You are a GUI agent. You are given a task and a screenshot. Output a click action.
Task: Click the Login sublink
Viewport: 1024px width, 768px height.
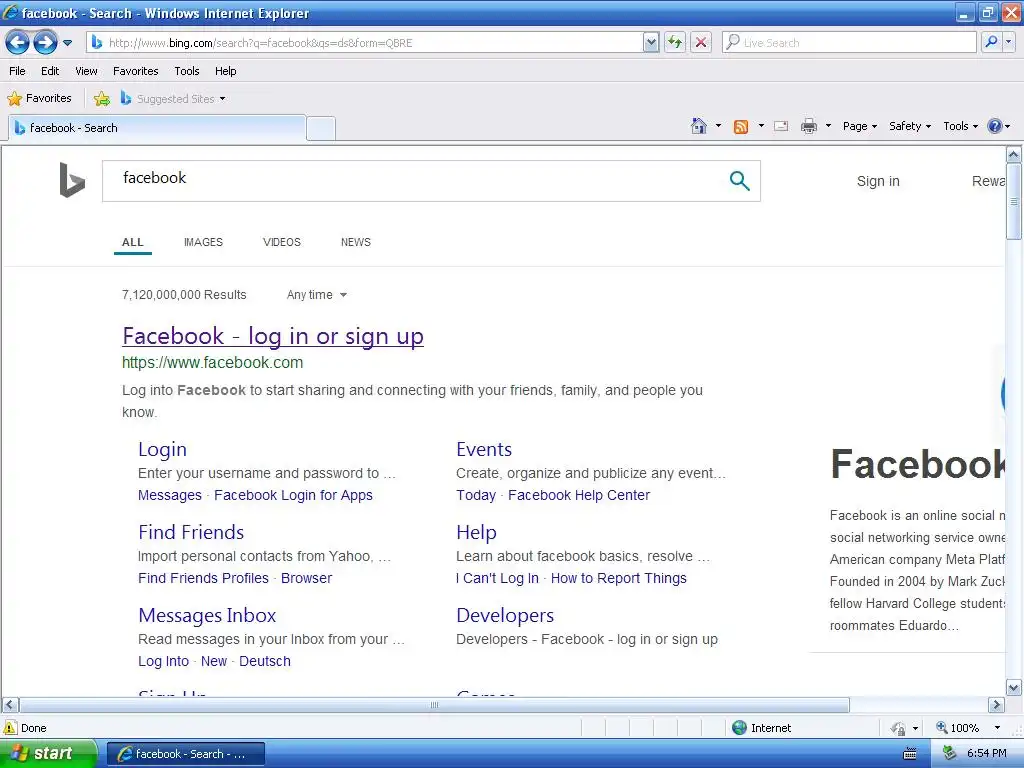click(x=162, y=449)
